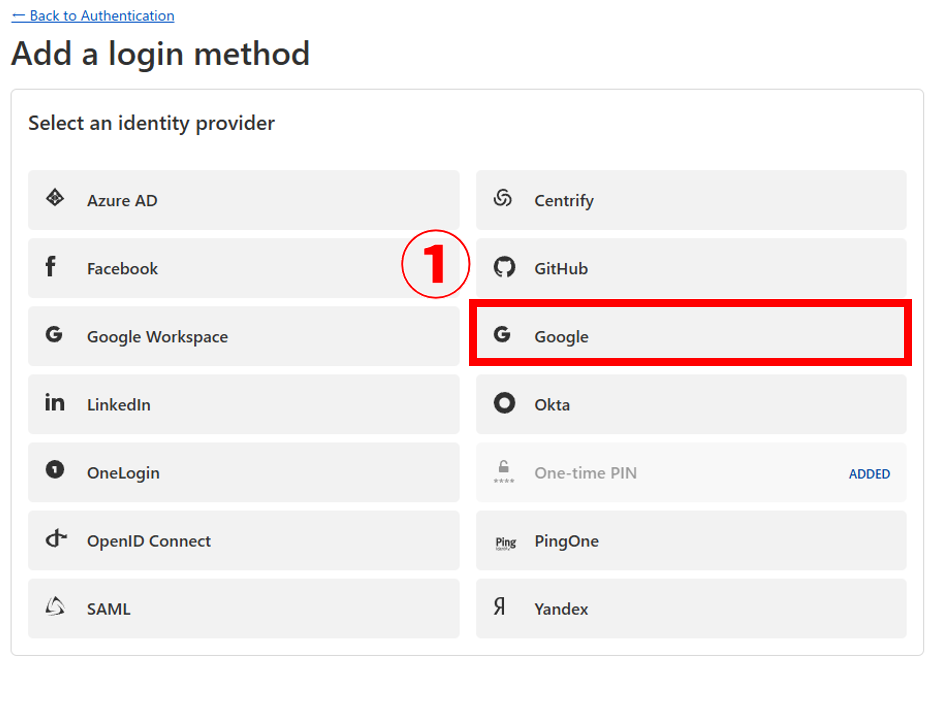The height and width of the screenshot is (702, 944).
Task: Click the Centrify swirl icon
Action: pyautogui.click(x=503, y=198)
